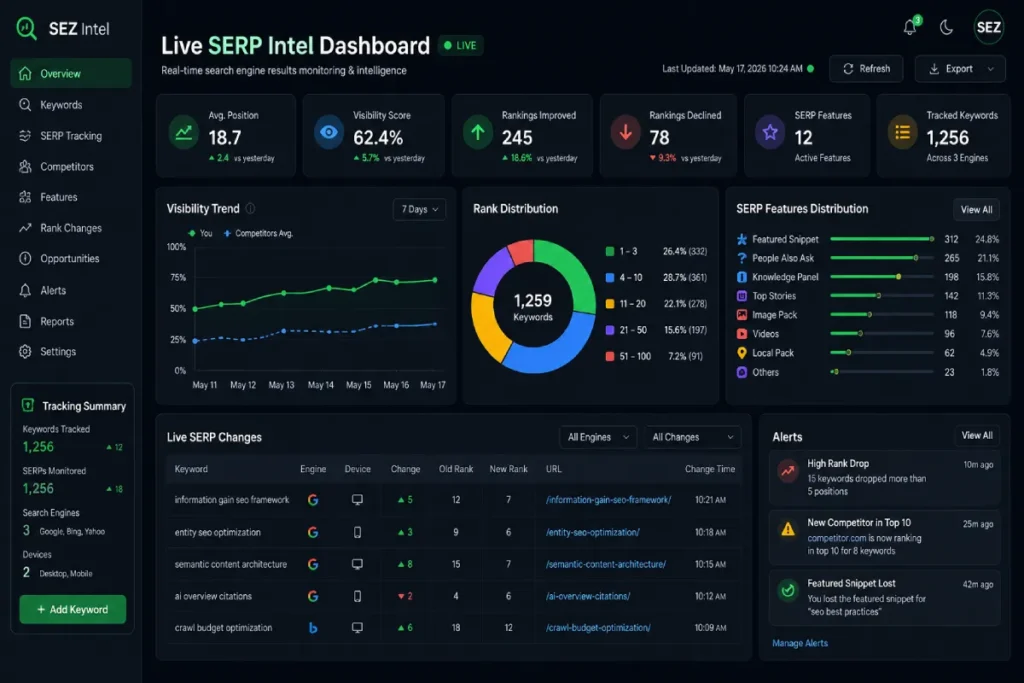Viewport: 1024px width, 683px height.
Task: Open the /information-gain-seo-framework/ URL link
Action: tap(608, 500)
